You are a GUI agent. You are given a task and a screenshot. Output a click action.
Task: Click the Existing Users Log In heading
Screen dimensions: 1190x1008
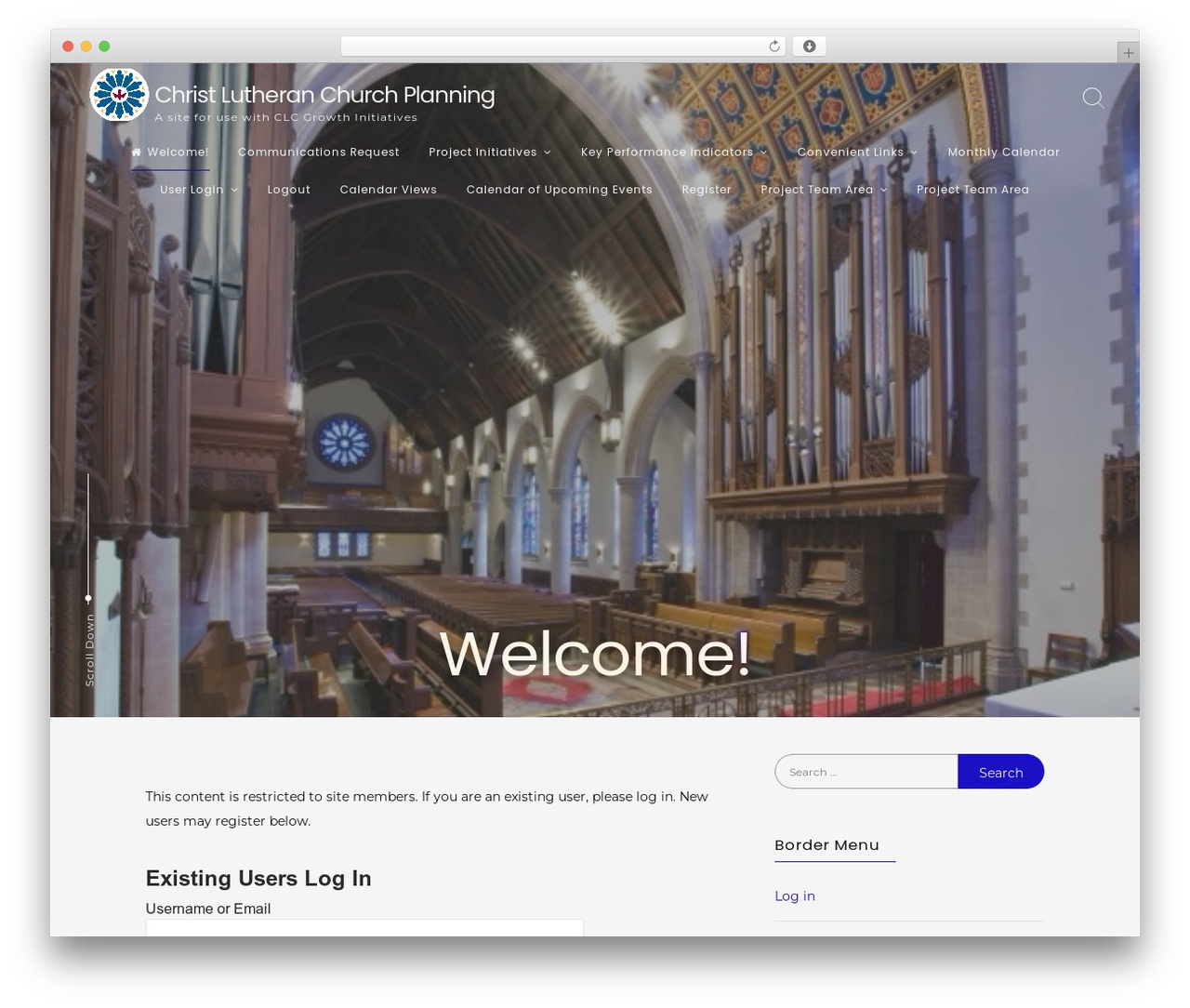tap(258, 878)
